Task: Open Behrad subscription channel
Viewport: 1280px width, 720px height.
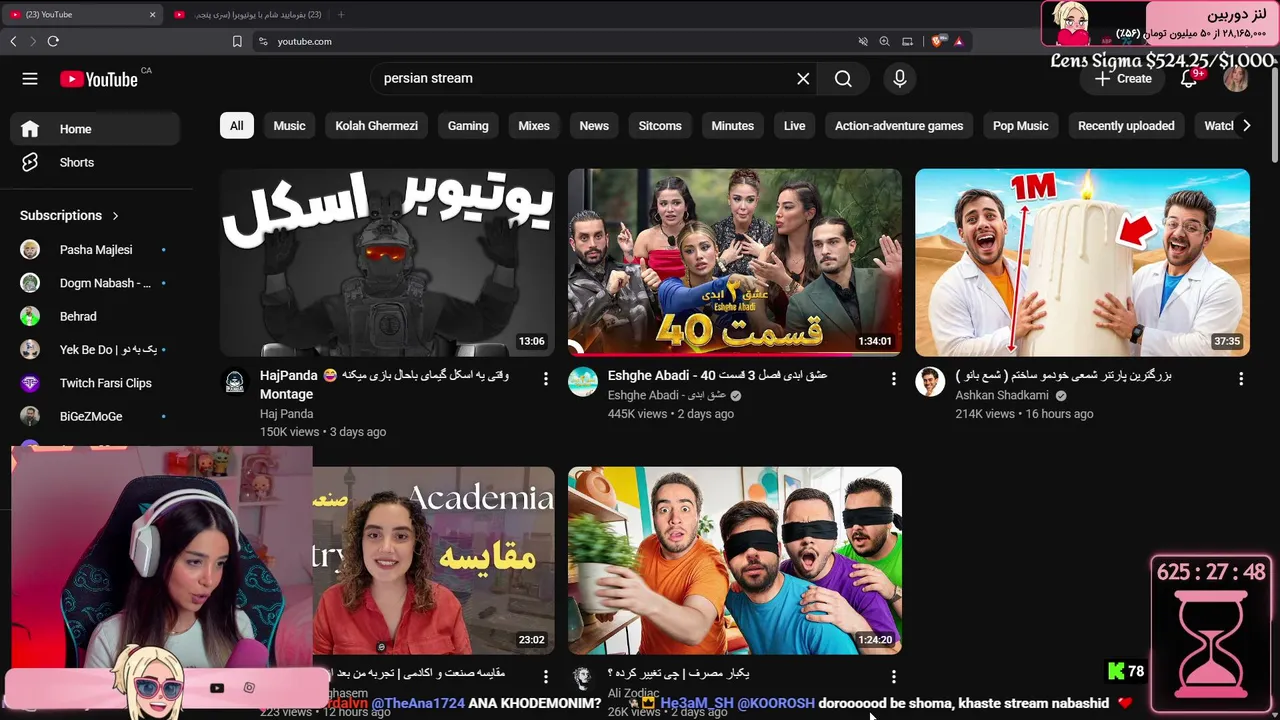Action: tap(95, 316)
